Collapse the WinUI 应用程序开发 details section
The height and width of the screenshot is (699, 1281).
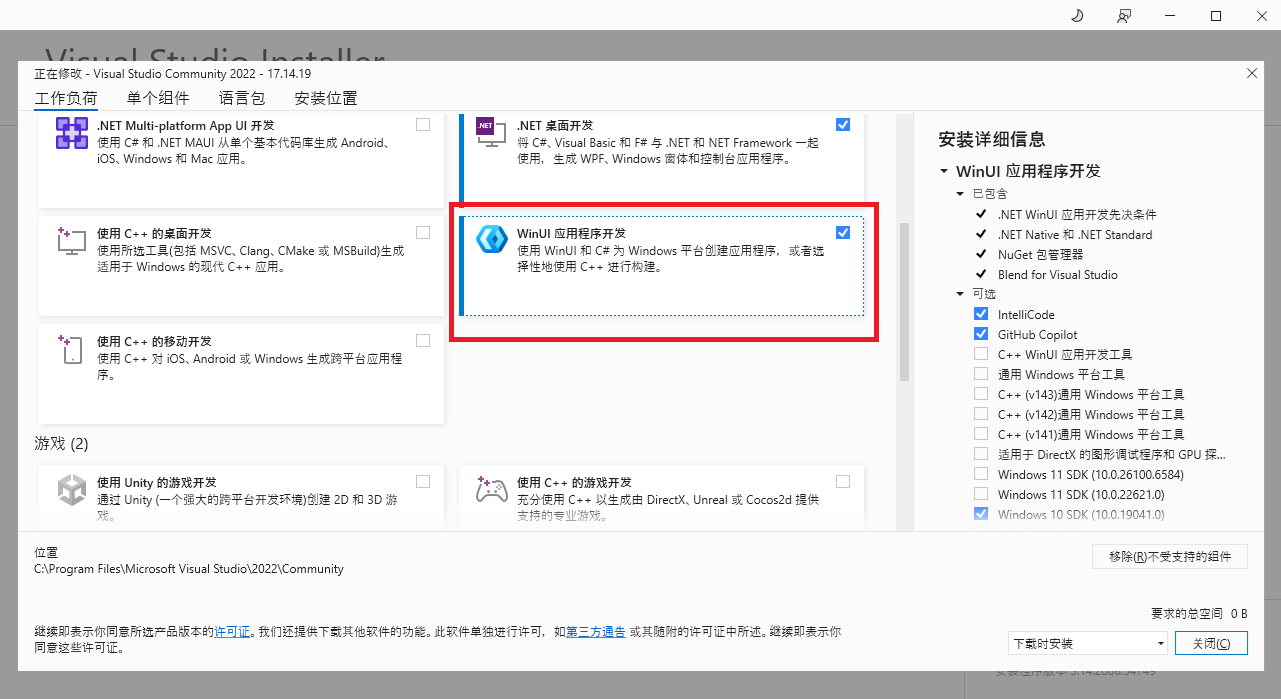944,172
